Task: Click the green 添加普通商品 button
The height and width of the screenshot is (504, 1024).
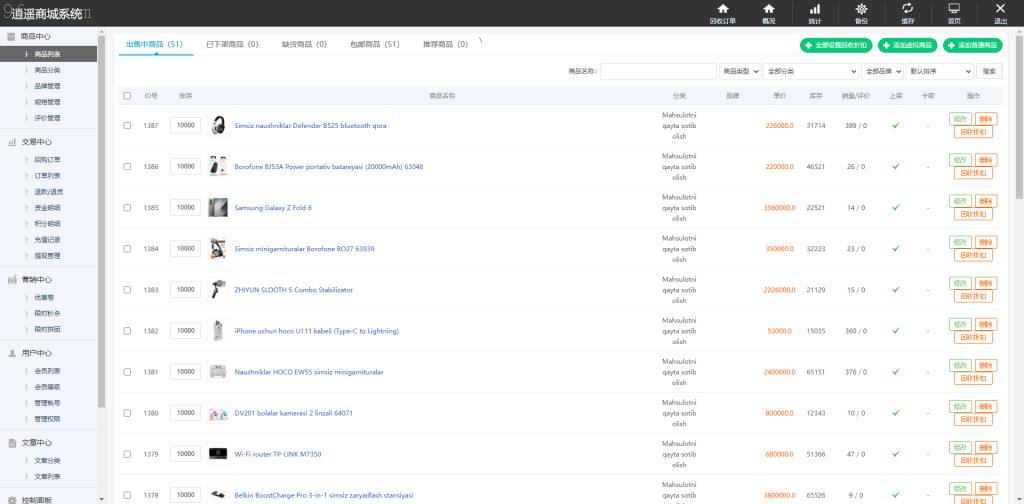Action: [972, 45]
